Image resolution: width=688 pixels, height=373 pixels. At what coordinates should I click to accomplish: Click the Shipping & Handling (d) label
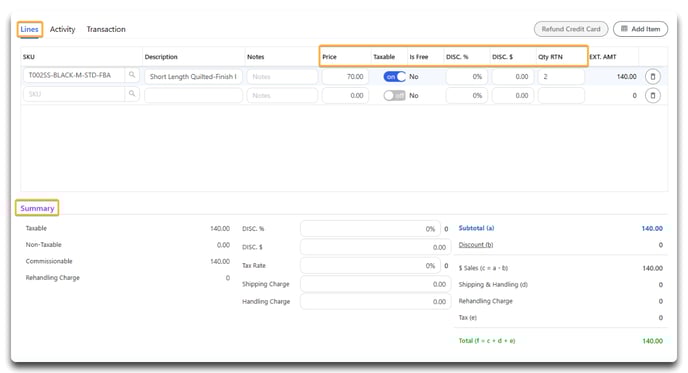click(493, 284)
